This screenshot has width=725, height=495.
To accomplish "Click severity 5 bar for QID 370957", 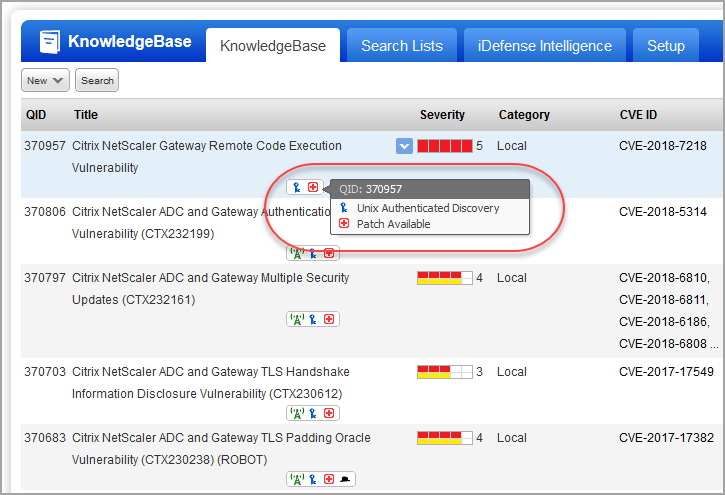I will 445,146.
